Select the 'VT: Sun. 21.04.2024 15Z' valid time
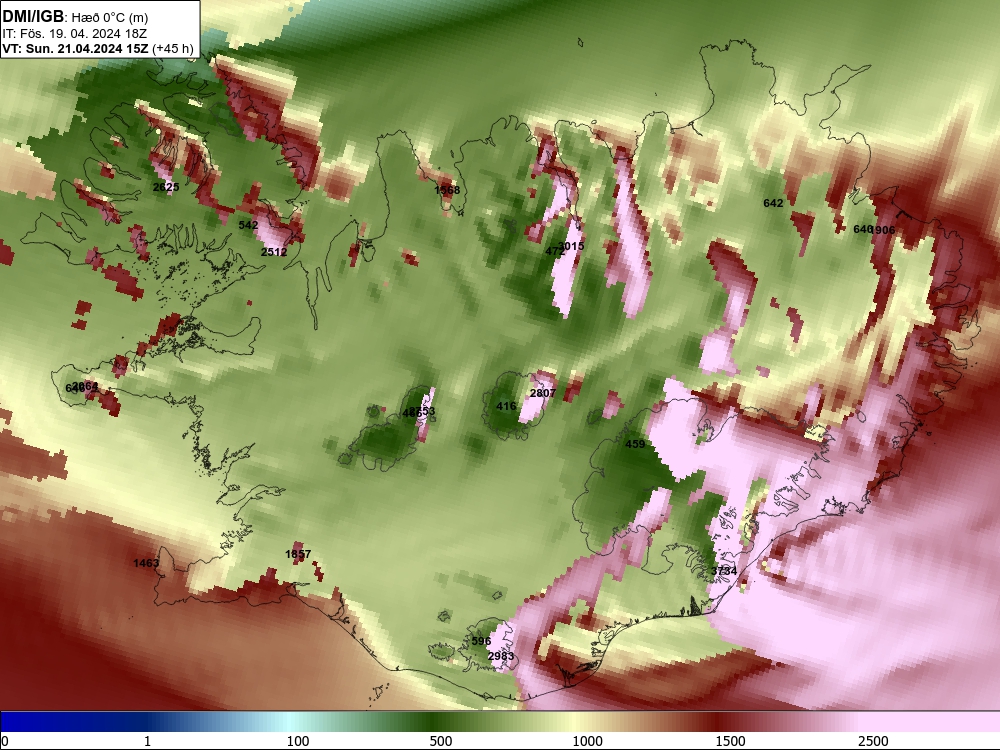1000x750 pixels. point(76,48)
